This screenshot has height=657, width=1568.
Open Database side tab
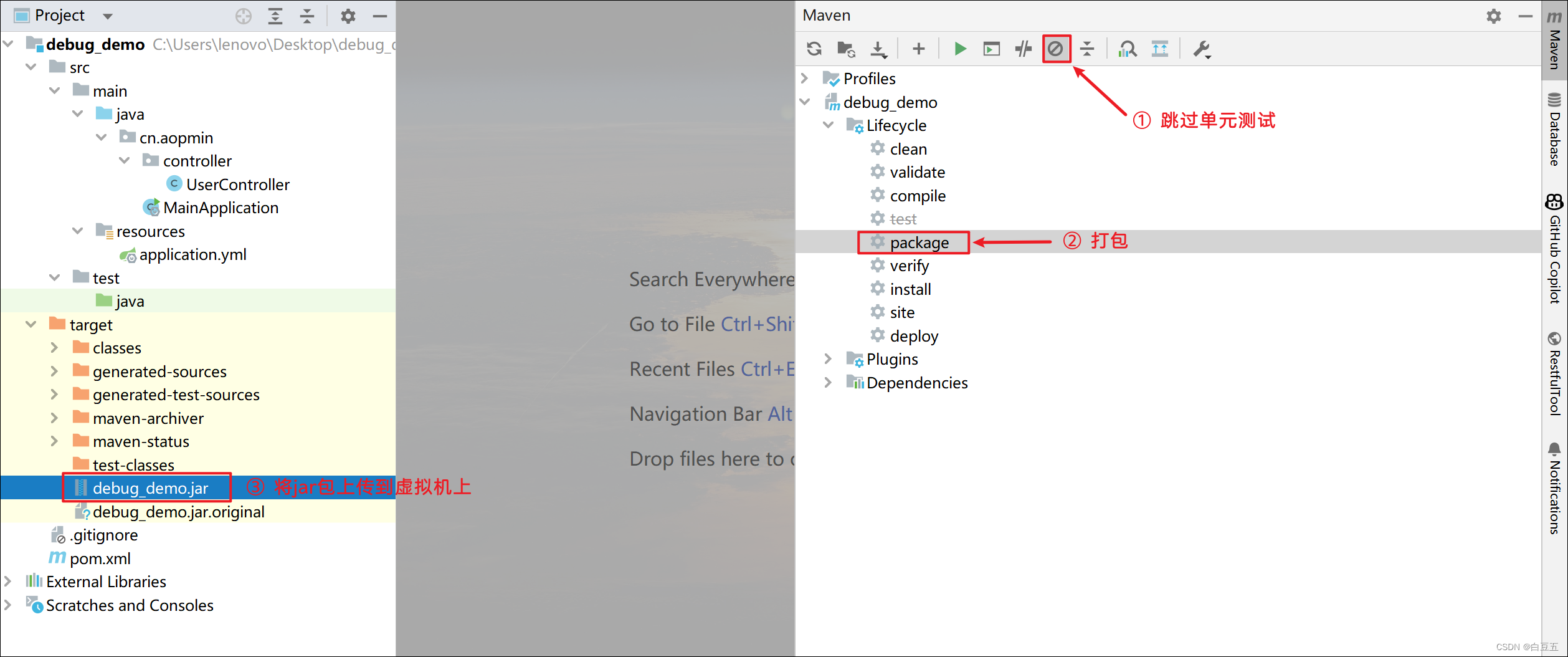tap(1555, 130)
